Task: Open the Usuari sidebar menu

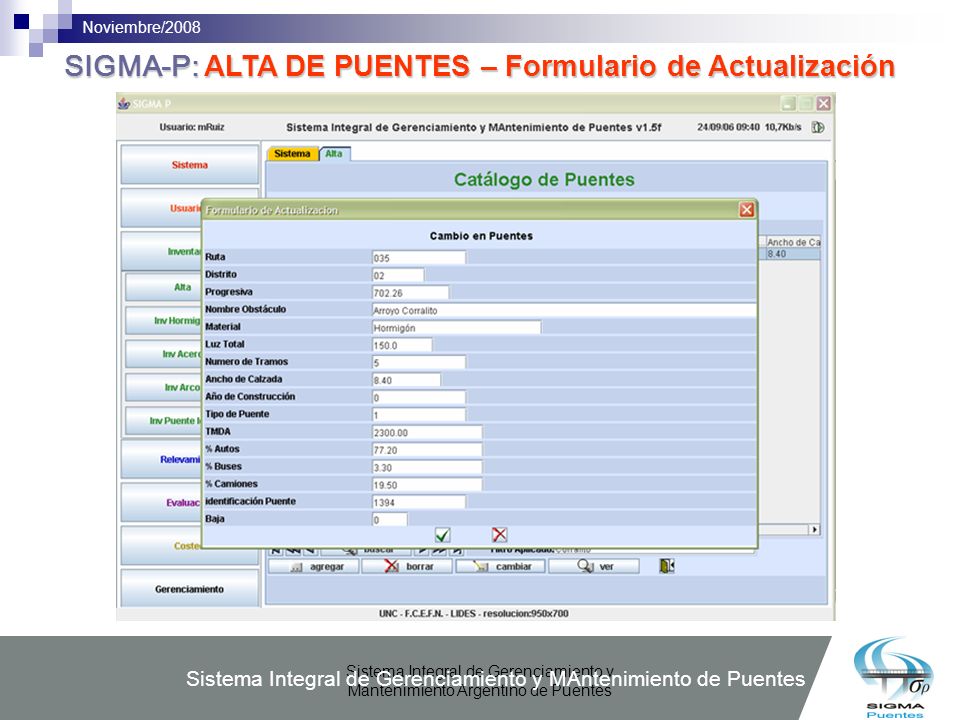Action: pyautogui.click(x=162, y=208)
